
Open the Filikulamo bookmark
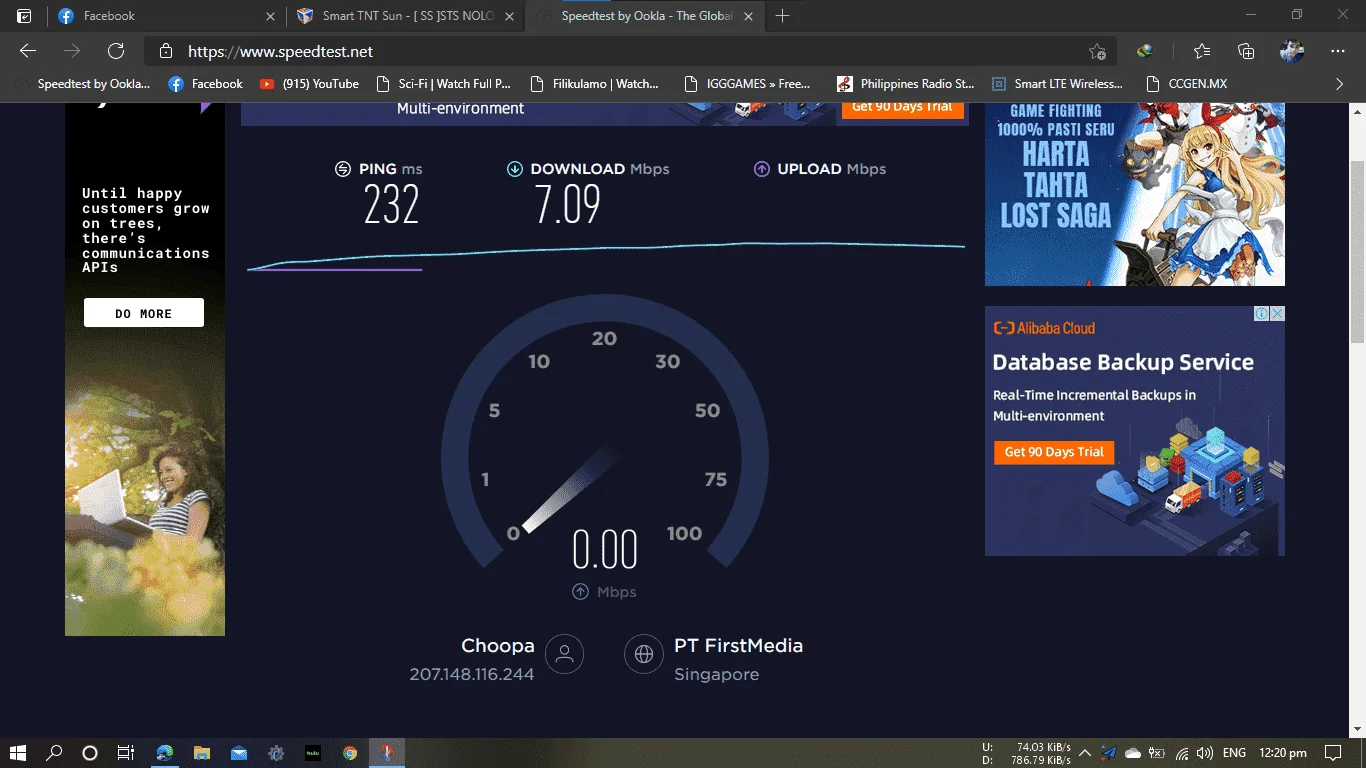pos(594,84)
